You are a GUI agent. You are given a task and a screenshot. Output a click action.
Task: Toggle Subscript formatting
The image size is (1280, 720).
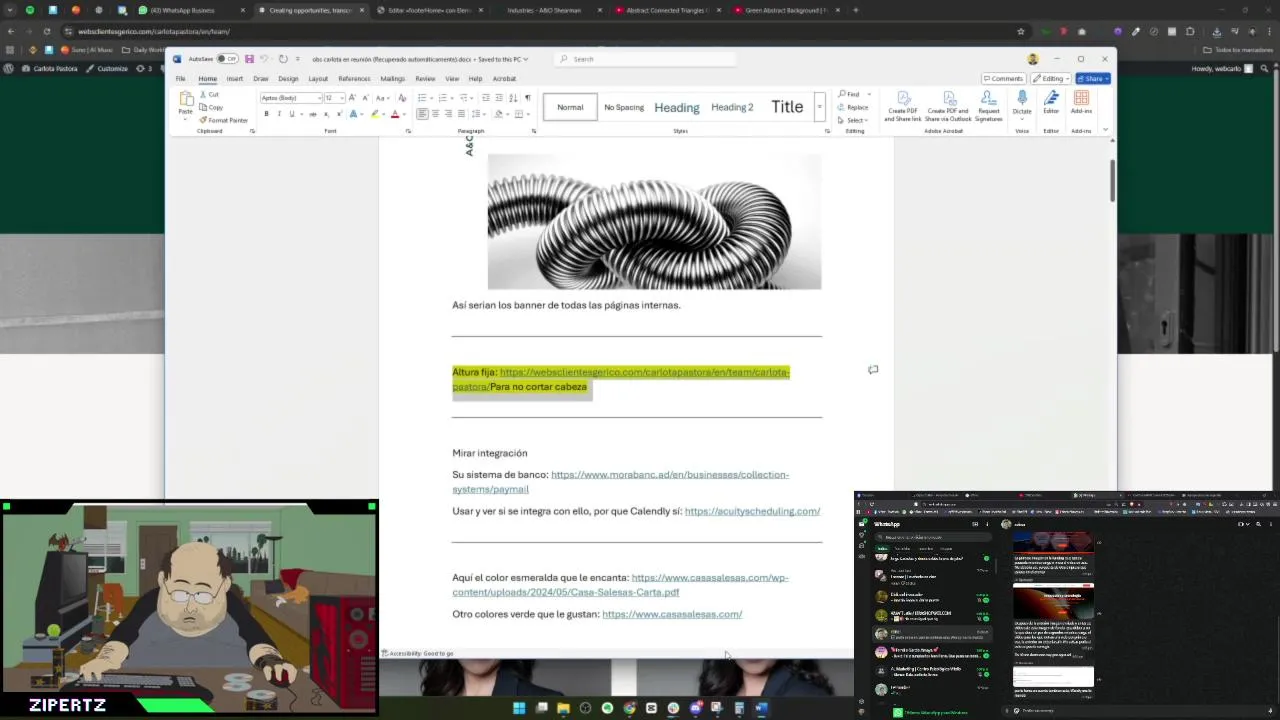326,114
